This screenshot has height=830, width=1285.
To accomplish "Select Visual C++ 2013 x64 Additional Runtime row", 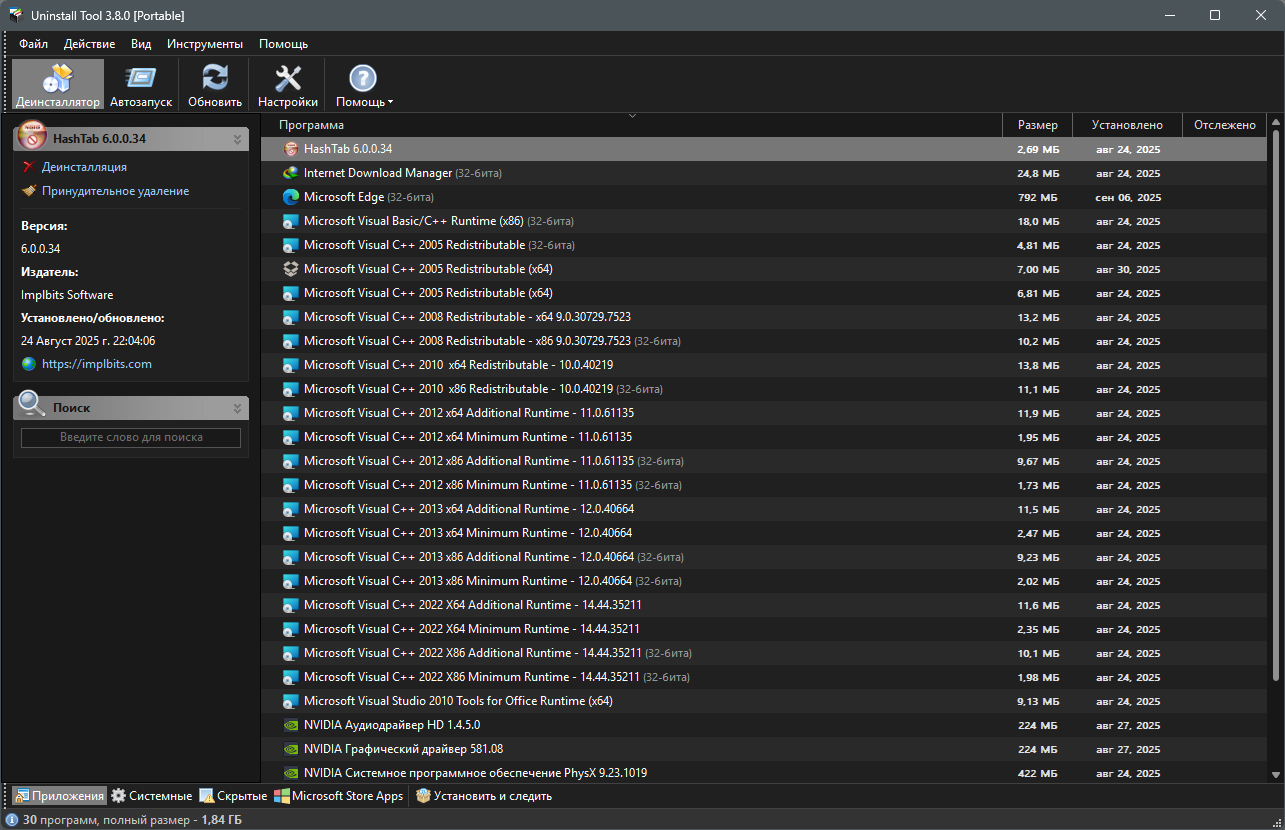I will (764, 509).
